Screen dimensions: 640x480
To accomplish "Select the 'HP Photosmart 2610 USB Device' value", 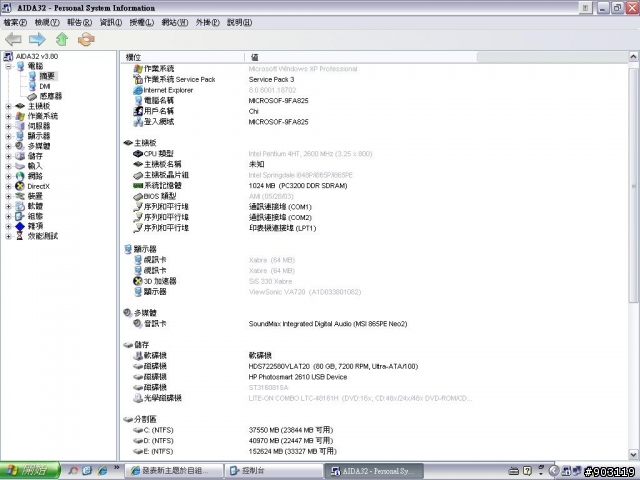I will click(x=298, y=377).
